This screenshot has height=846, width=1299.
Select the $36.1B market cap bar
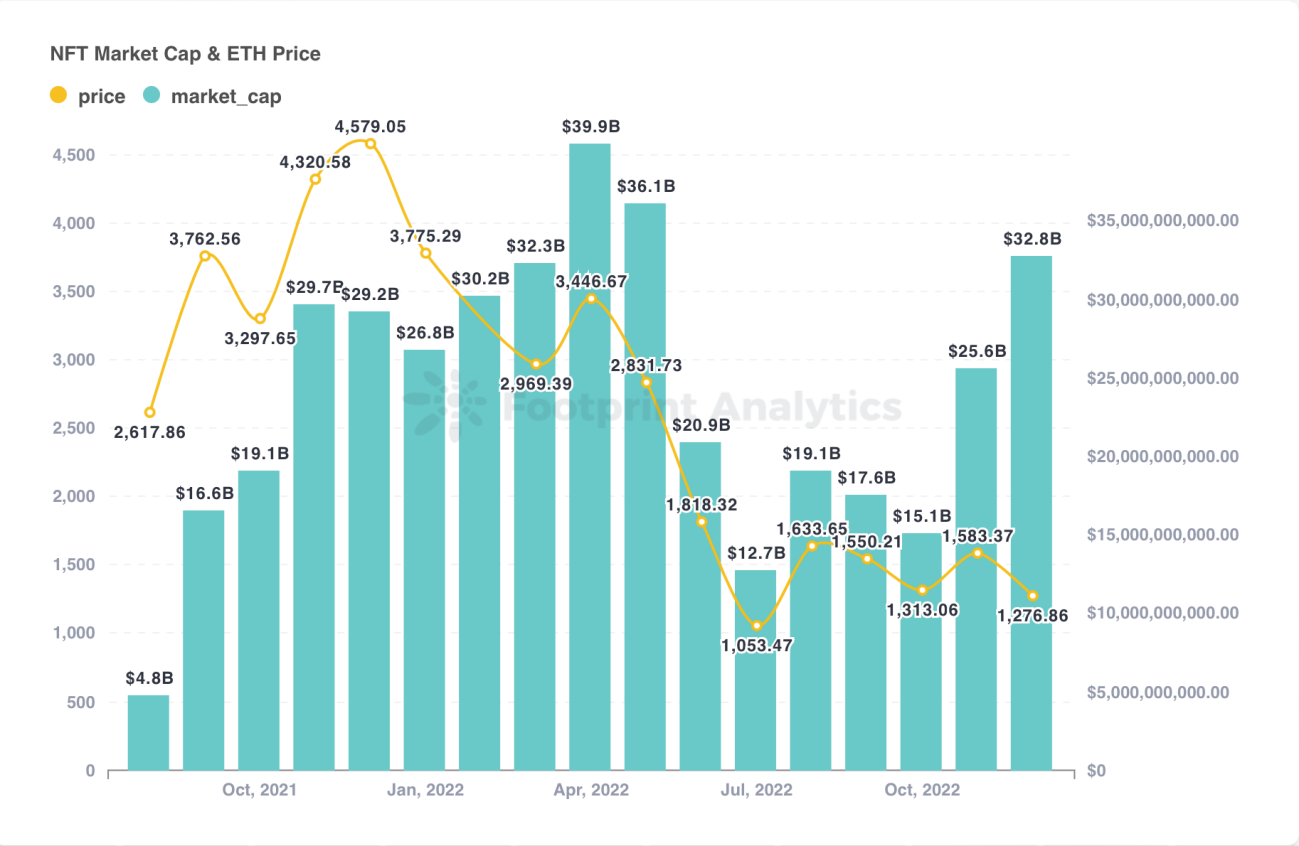click(645, 486)
